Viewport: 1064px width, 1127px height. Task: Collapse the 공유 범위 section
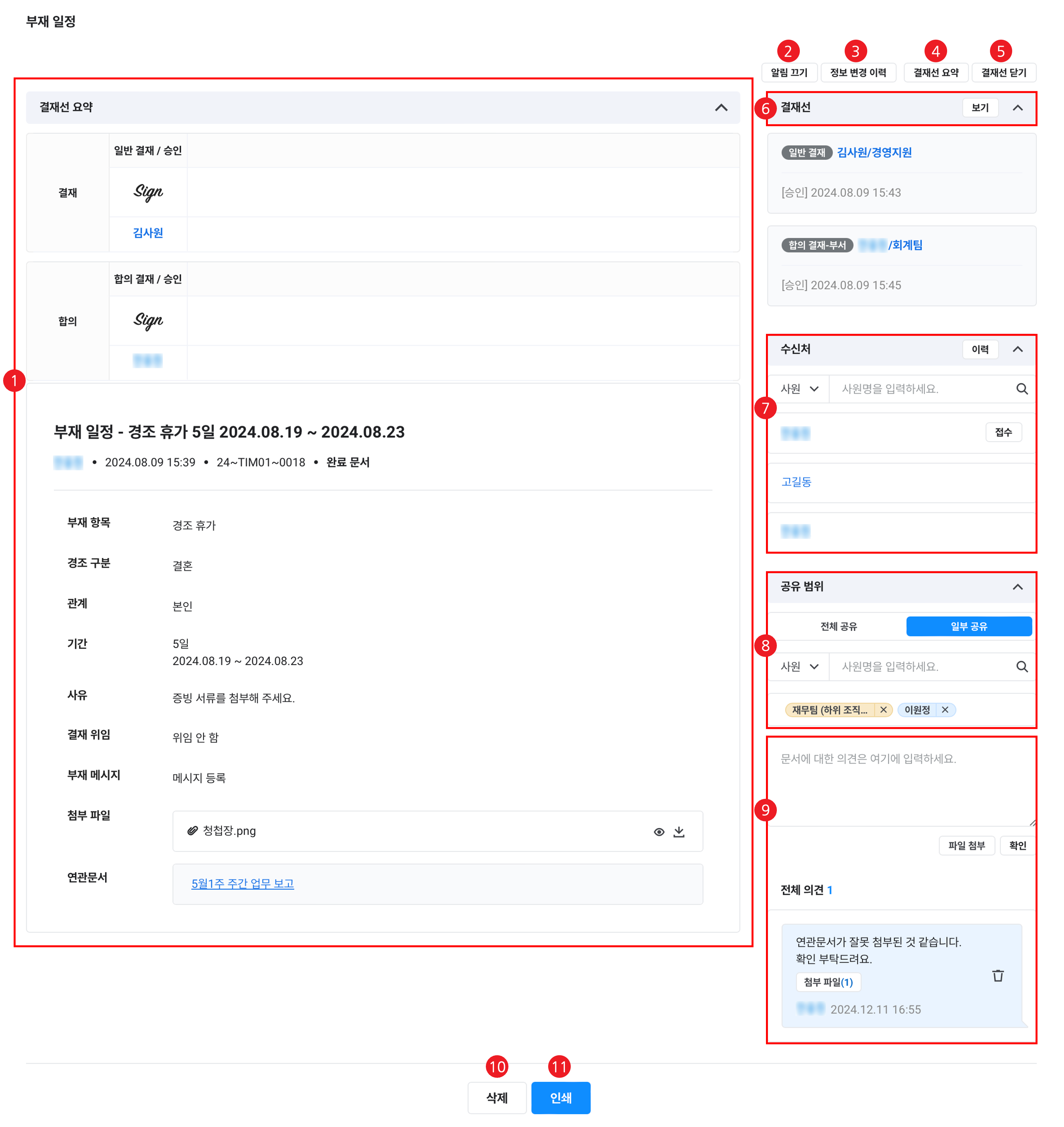[1018, 587]
